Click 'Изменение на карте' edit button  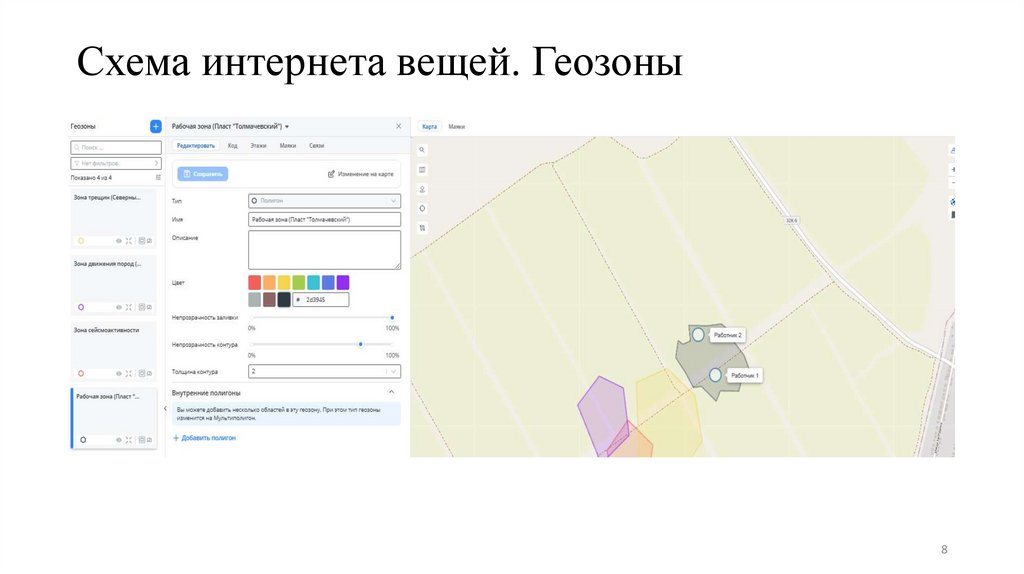click(x=360, y=174)
